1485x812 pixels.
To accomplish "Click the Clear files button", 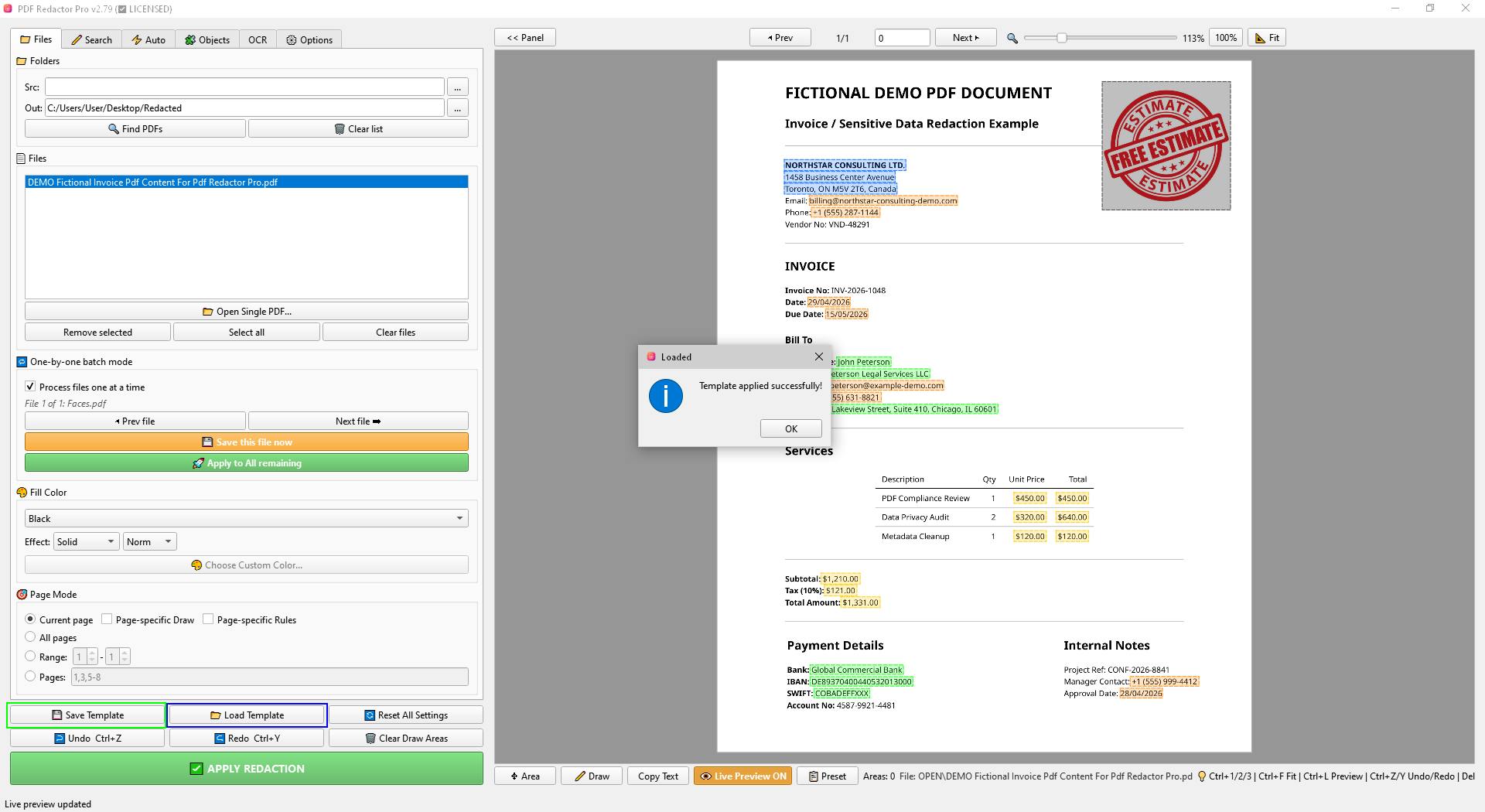I will tap(395, 333).
